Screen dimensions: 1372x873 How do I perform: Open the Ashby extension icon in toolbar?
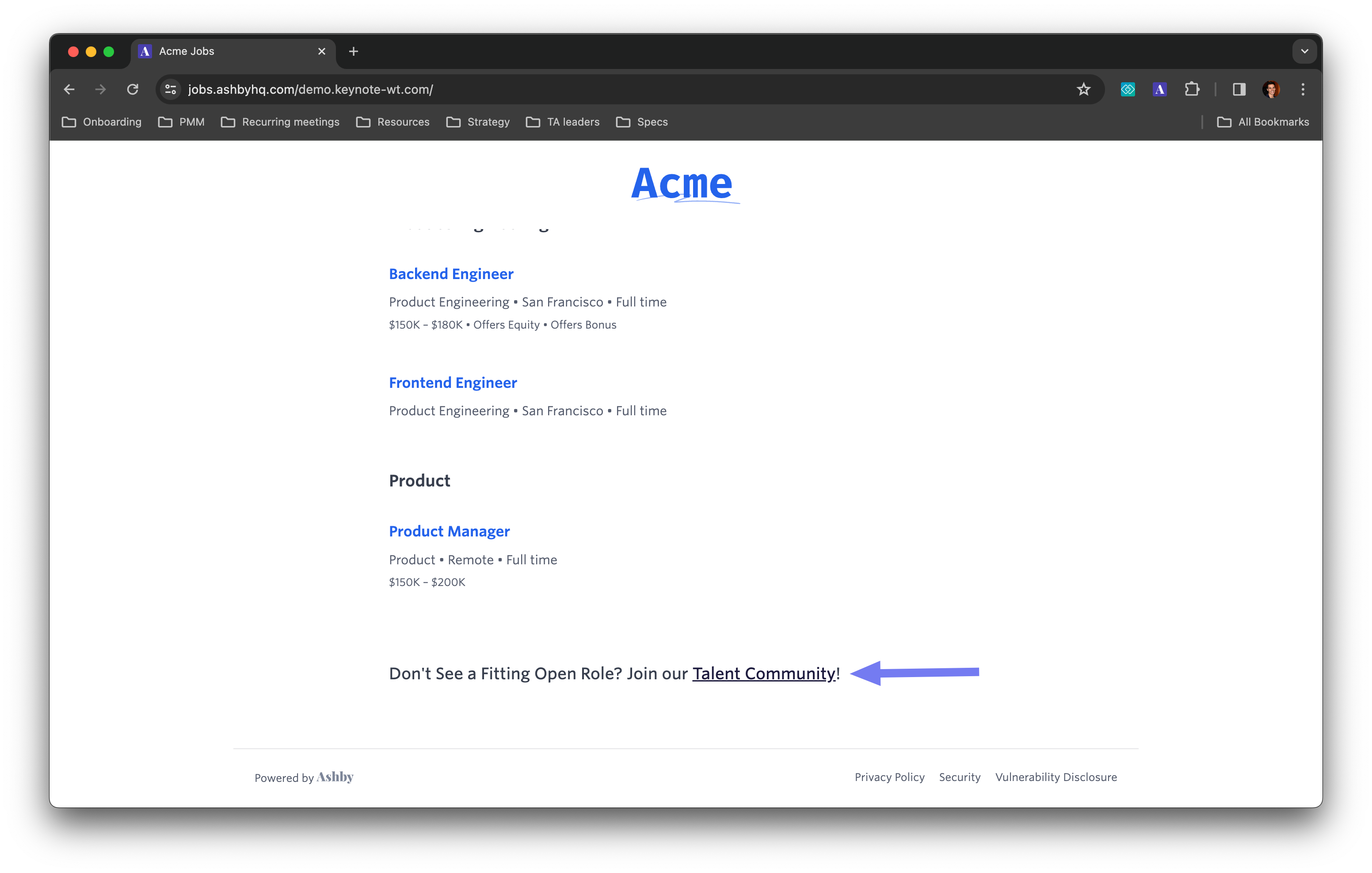point(1159,89)
